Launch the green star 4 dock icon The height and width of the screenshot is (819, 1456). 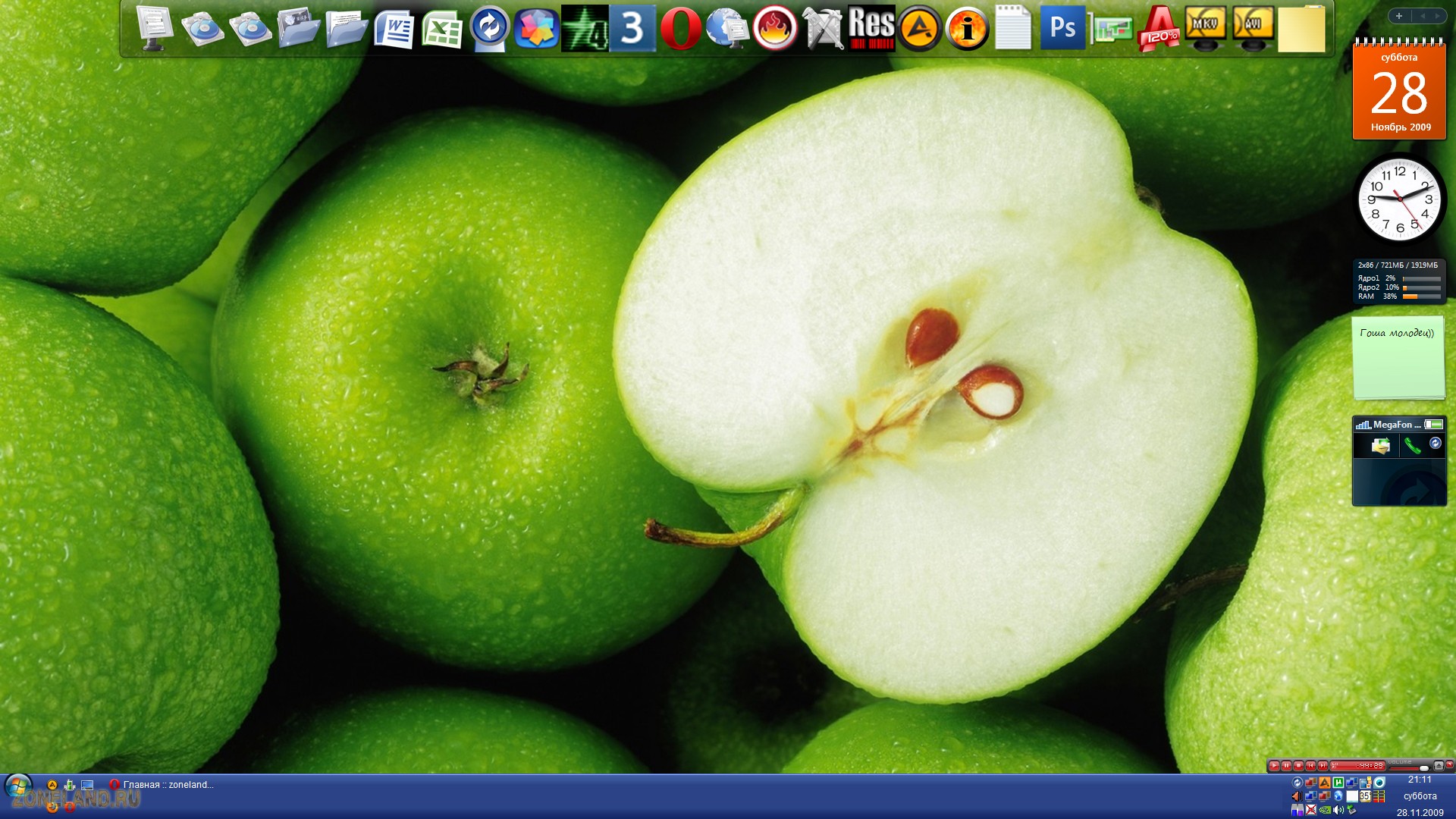pyautogui.click(x=585, y=29)
